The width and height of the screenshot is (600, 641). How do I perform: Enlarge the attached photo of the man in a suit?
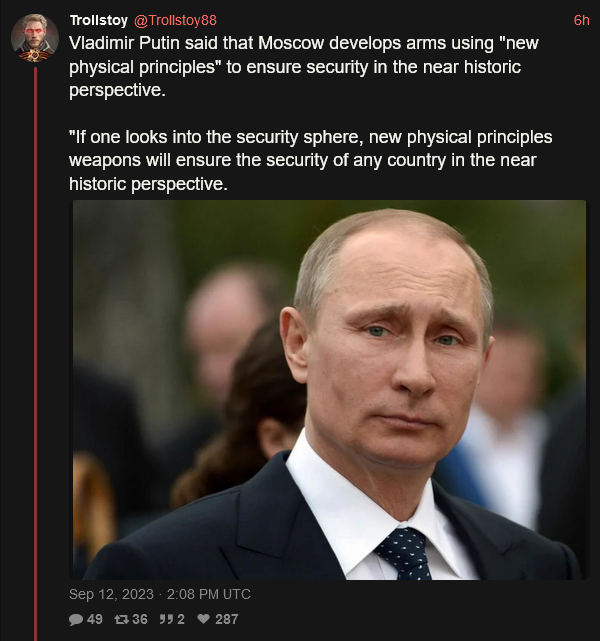pos(329,390)
